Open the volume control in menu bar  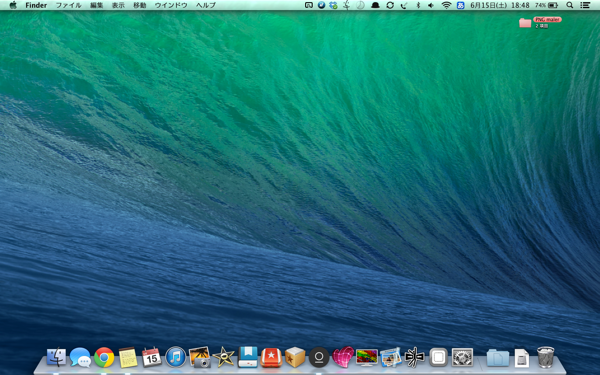pyautogui.click(x=431, y=5)
